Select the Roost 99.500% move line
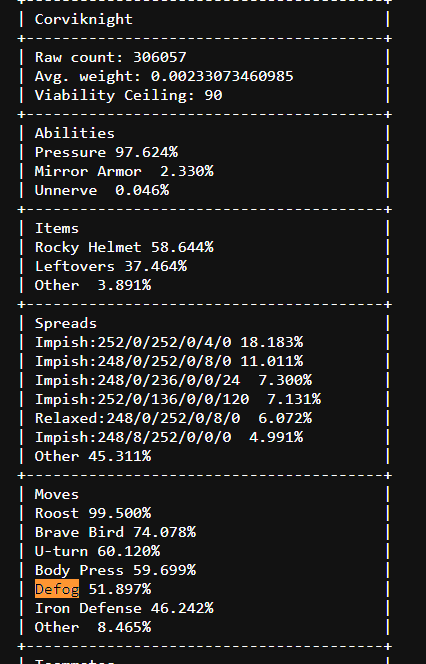This screenshot has height=664, width=426. click(93, 513)
